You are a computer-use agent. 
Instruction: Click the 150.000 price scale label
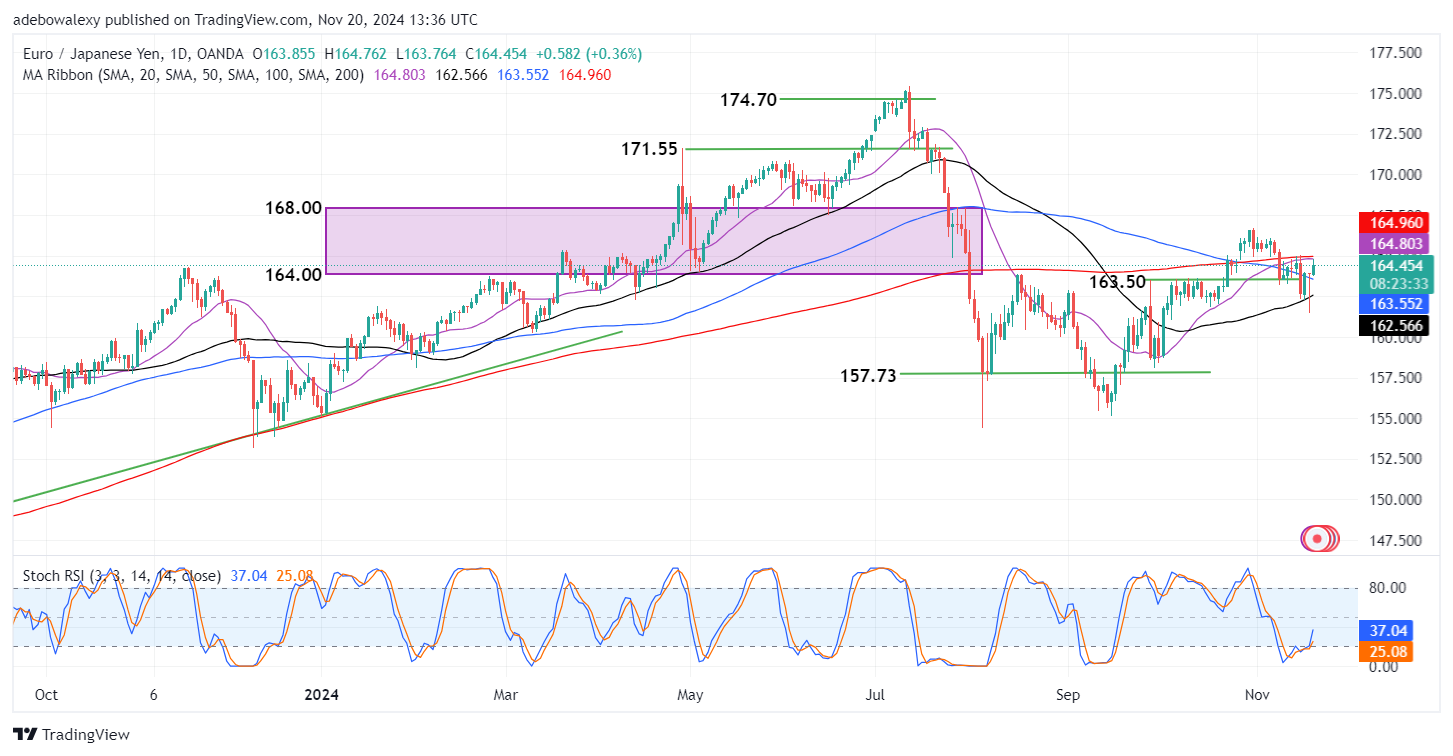click(x=1394, y=499)
